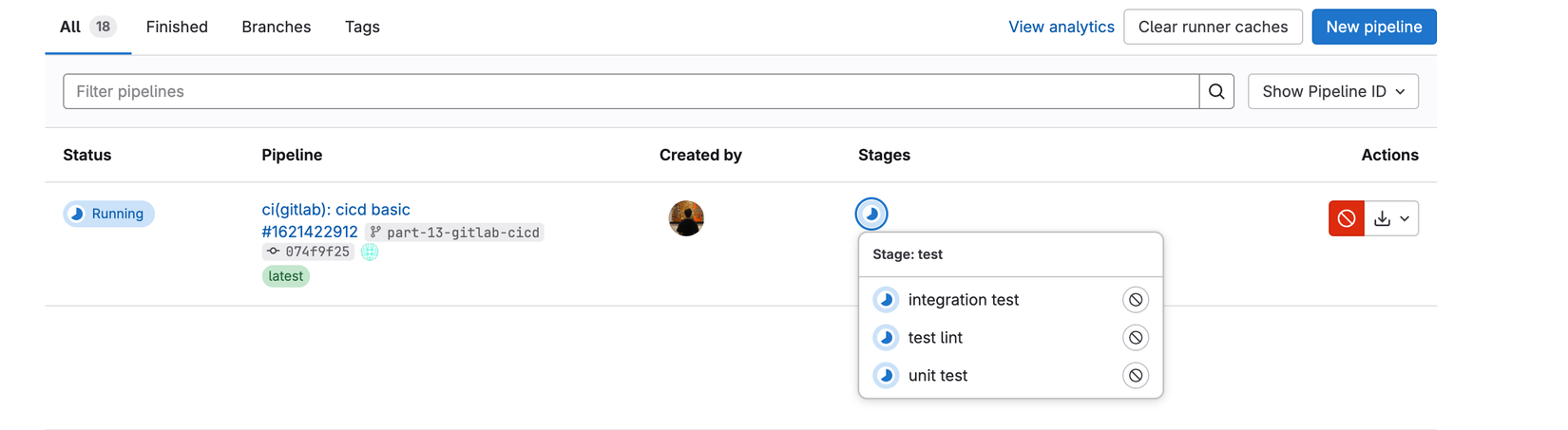The height and width of the screenshot is (430, 1568).
Task: Cancel the test lint job
Action: coord(1135,338)
